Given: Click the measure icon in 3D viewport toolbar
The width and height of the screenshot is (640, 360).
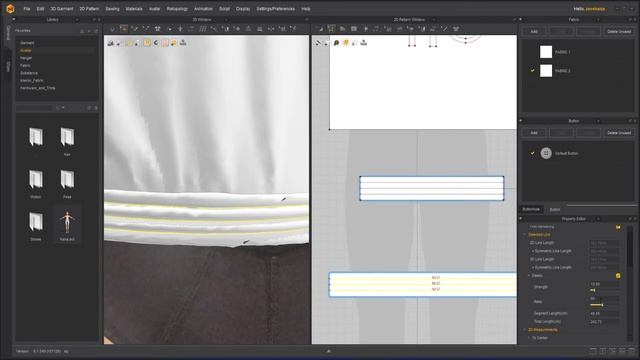Looking at the screenshot, I should tap(183, 43).
